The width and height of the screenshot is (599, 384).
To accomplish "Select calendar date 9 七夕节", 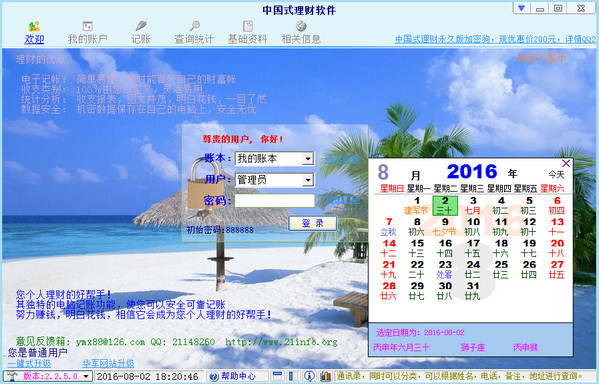I will (x=445, y=227).
